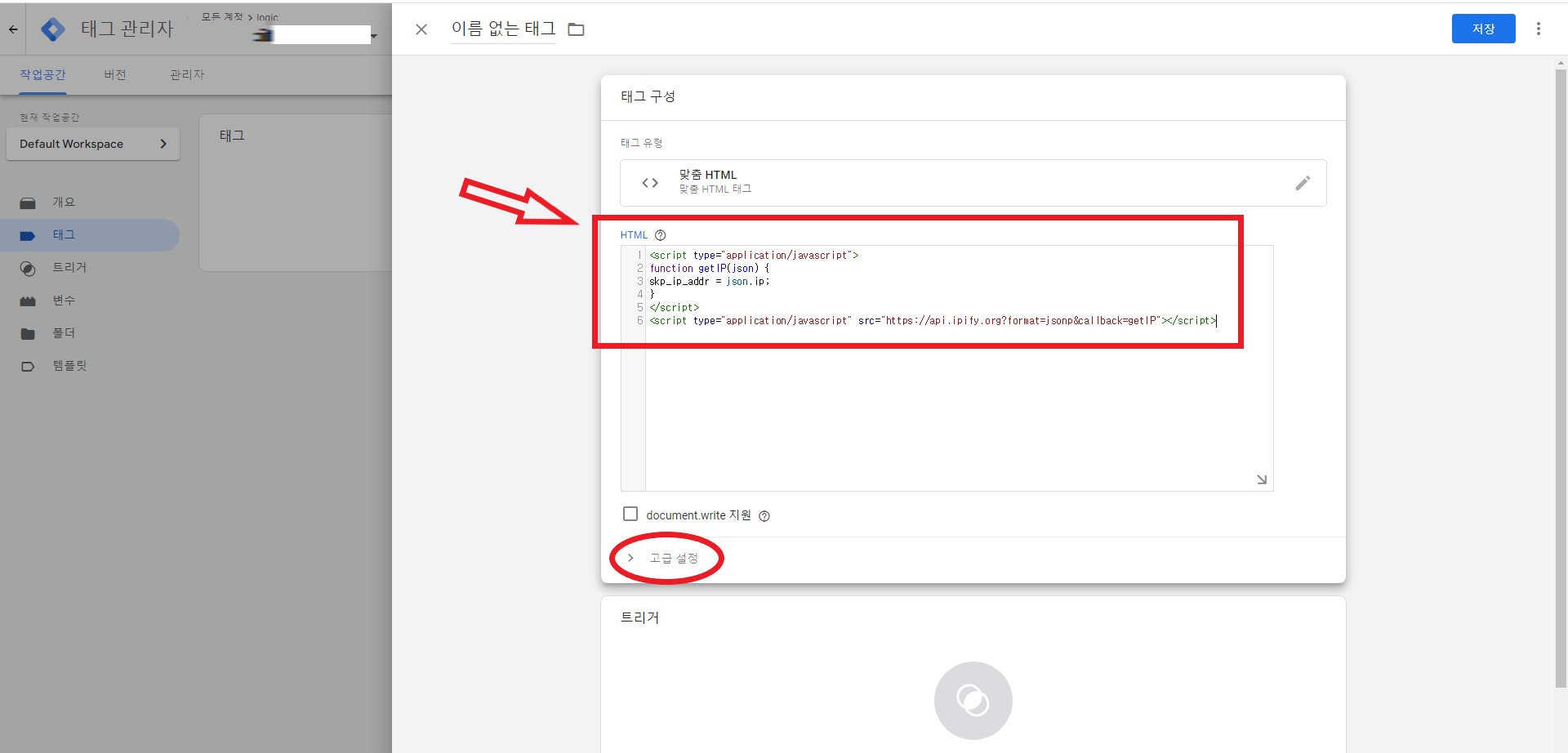Click the 트리거 trigger icon in sidebar
Screen dimensions: 1568x753
(x=28, y=268)
